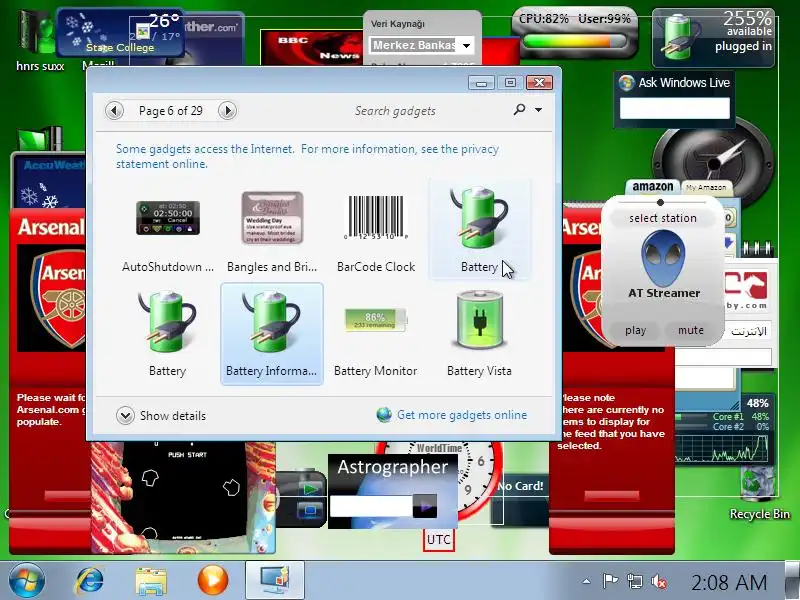Click the Search gadgets field
The width and height of the screenshot is (800, 600).
coord(395,111)
